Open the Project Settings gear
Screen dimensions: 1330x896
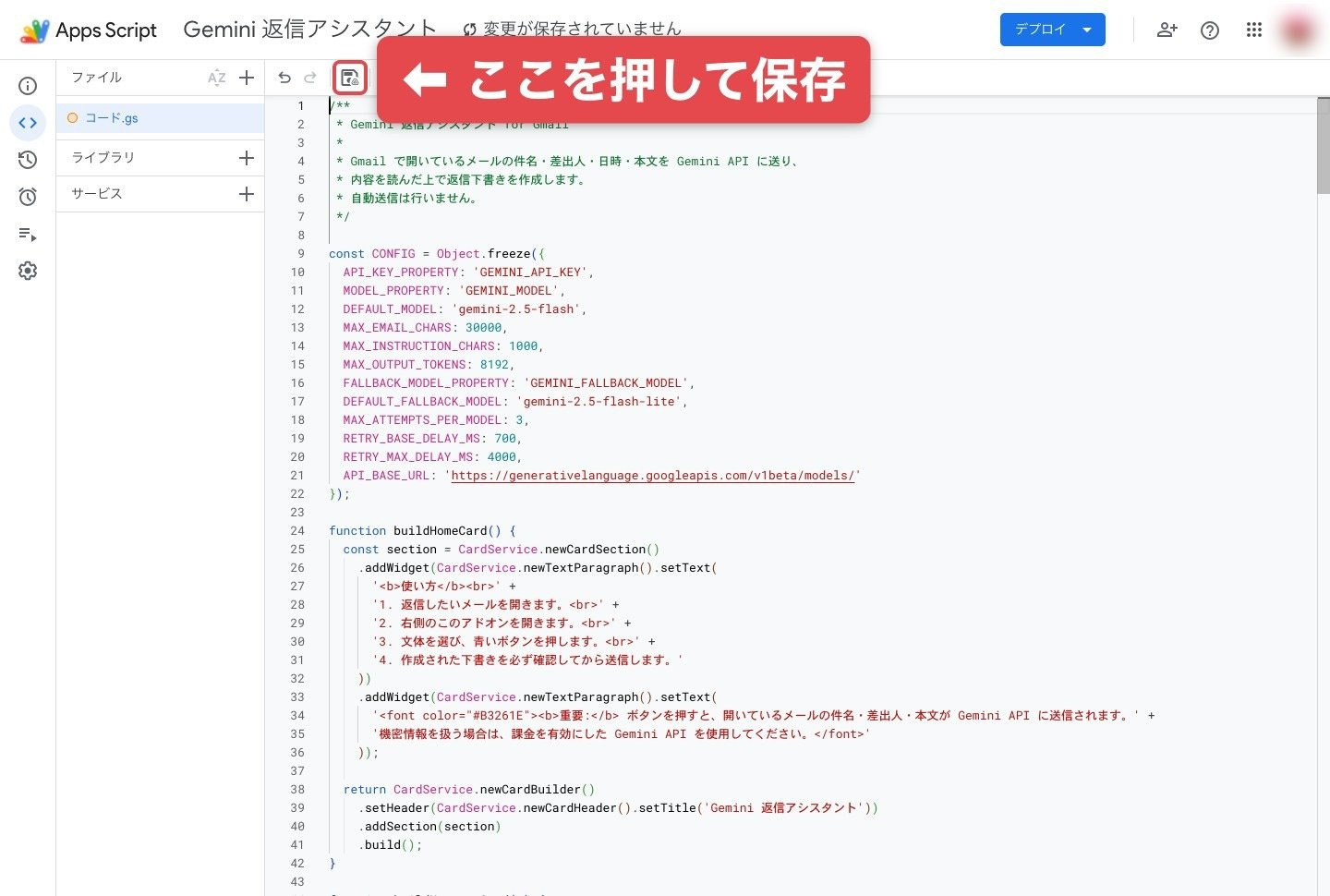[28, 271]
